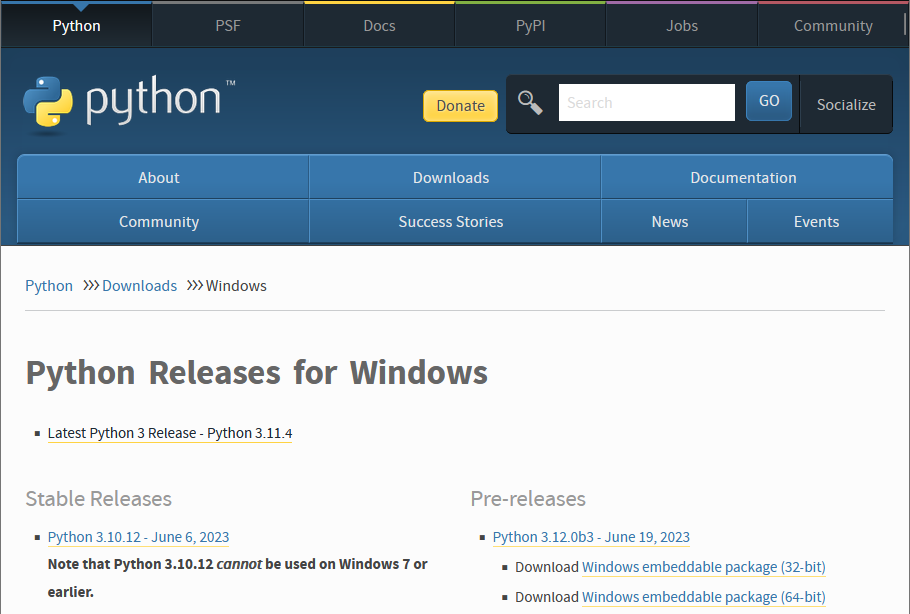Viewport: 910px width, 614px height.
Task: Open the Python 3.10.12 release link
Action: coord(138,537)
